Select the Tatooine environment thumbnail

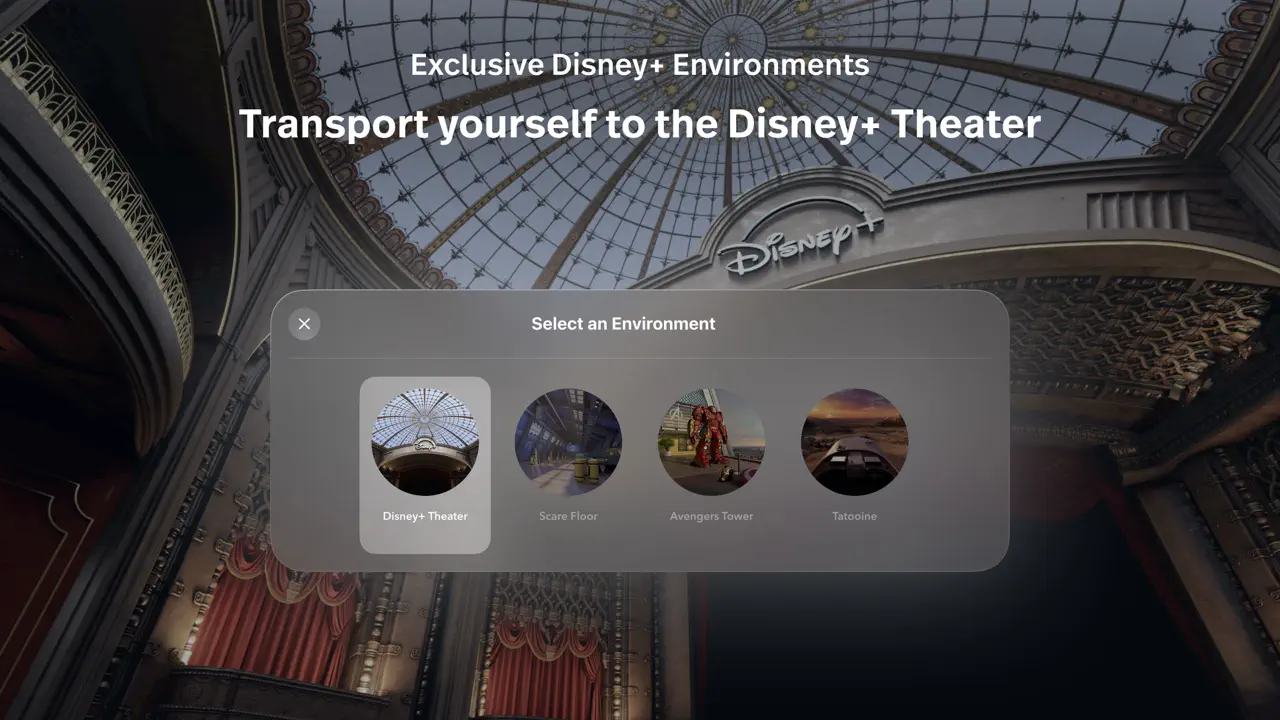click(854, 442)
